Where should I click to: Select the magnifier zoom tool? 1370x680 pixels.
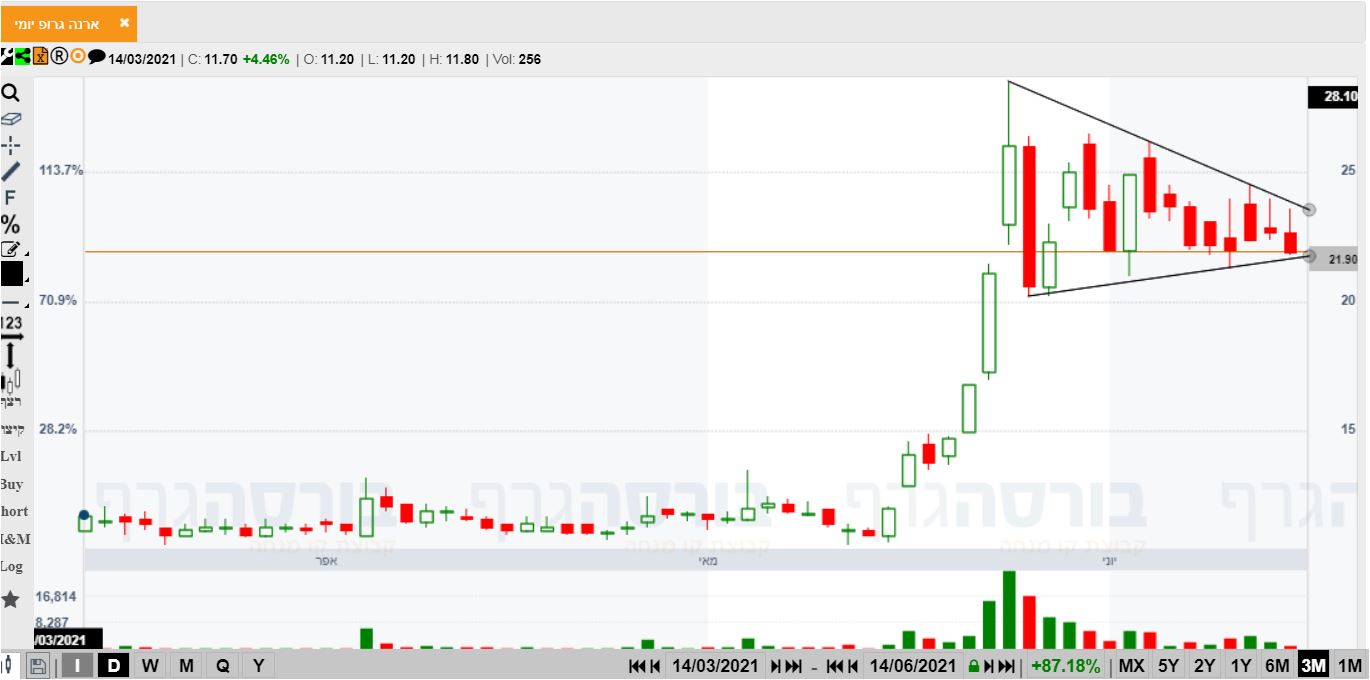11,93
